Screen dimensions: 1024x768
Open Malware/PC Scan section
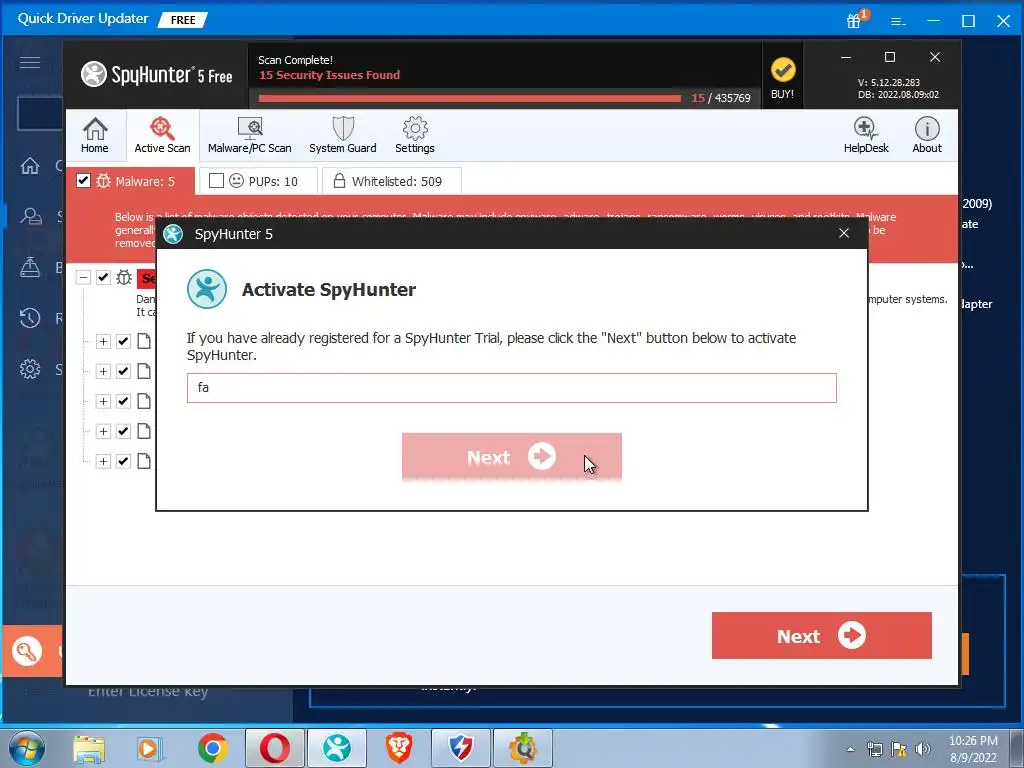249,135
